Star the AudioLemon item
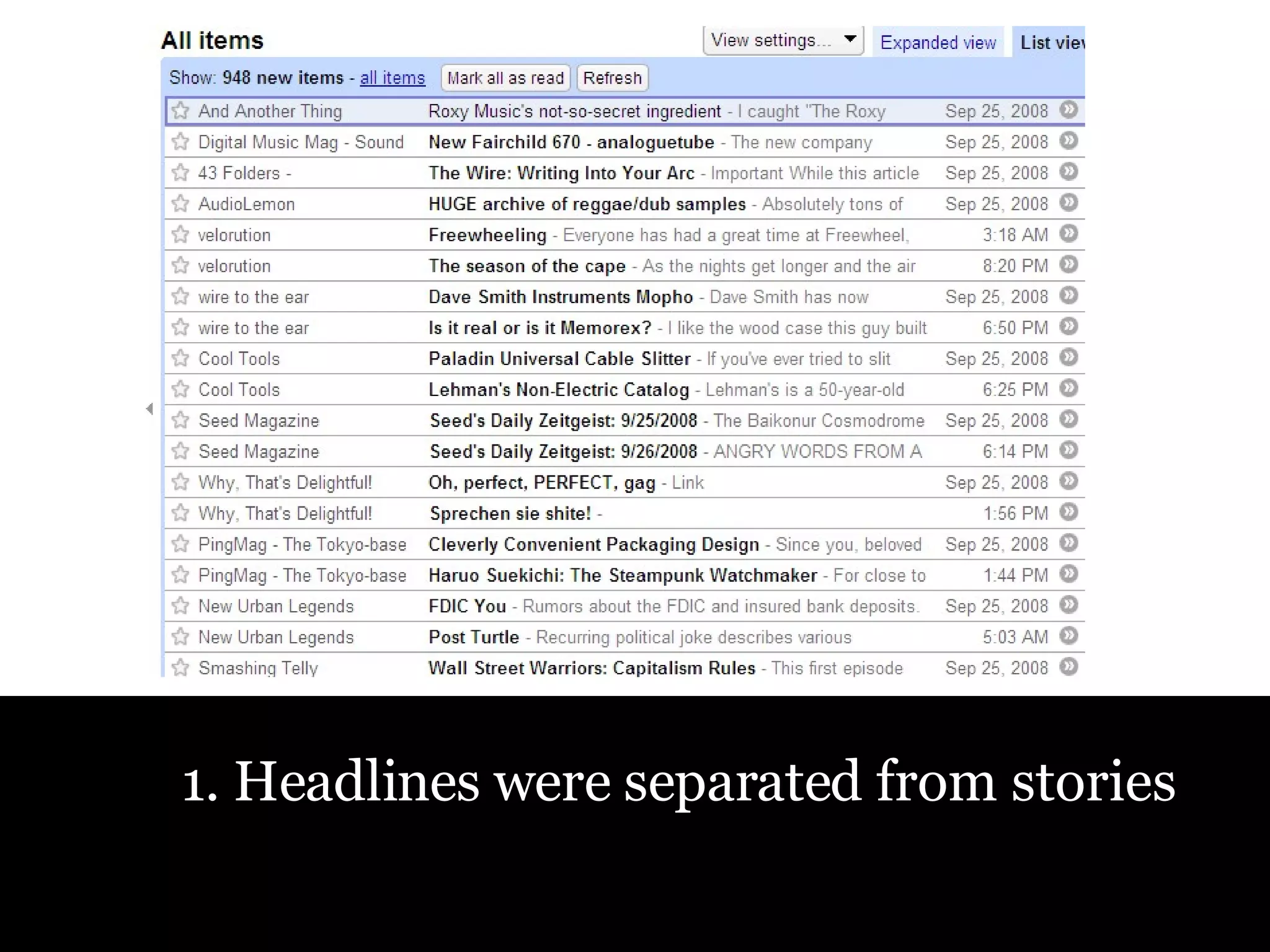 (180, 203)
